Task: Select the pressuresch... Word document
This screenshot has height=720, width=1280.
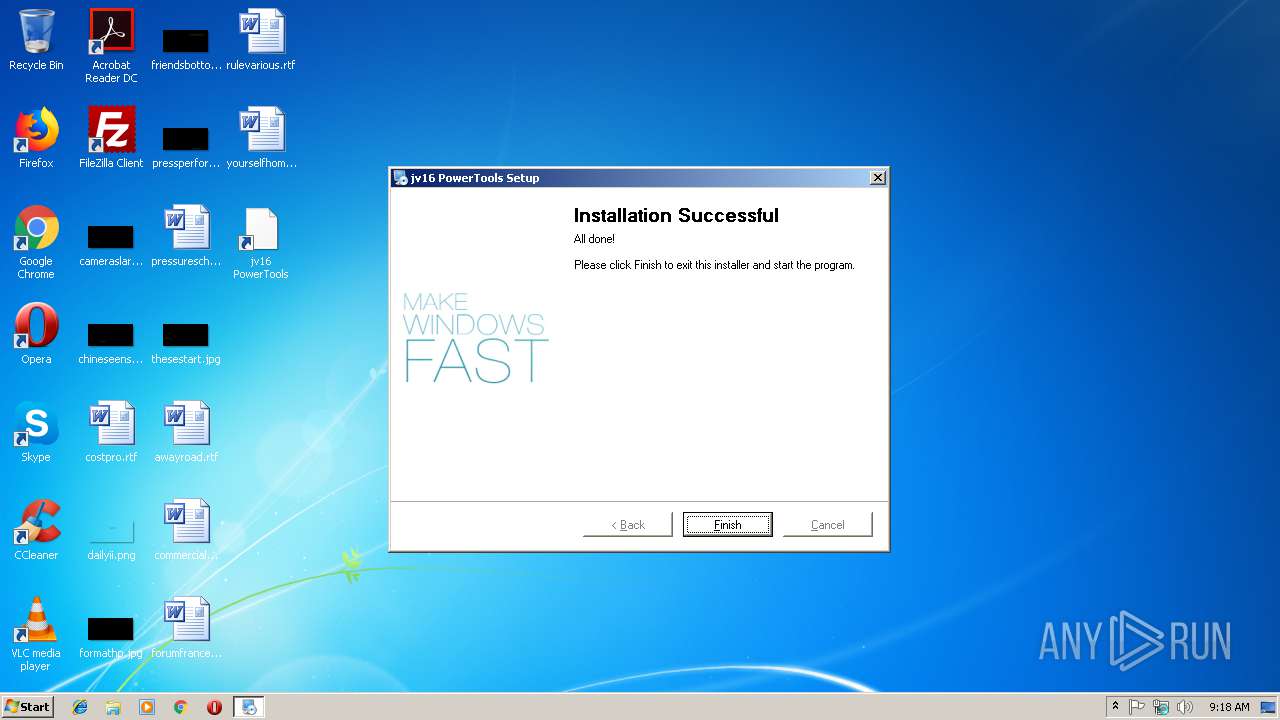Action: pyautogui.click(x=186, y=236)
